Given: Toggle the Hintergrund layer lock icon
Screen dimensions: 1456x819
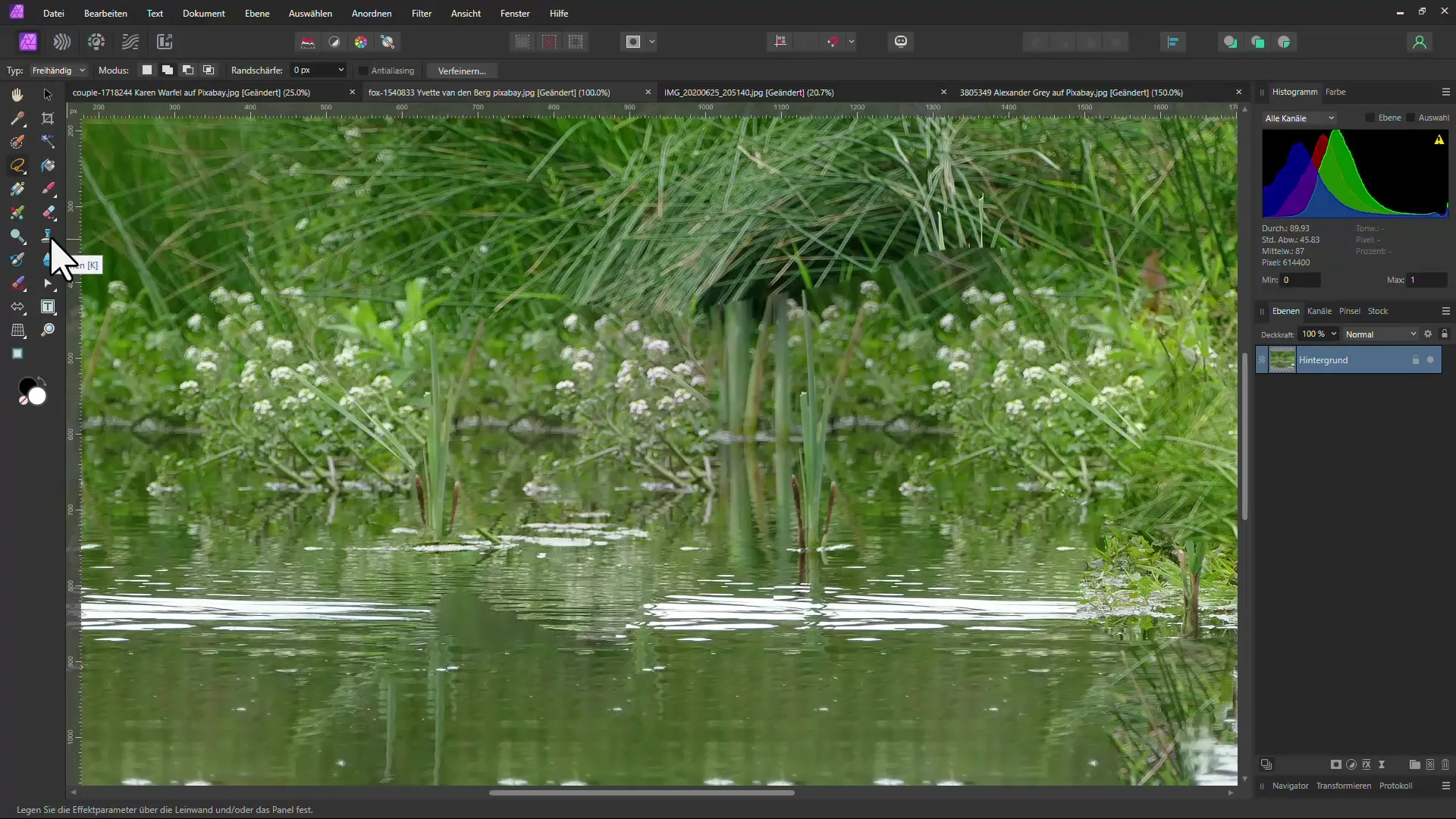Looking at the screenshot, I should coord(1415,360).
